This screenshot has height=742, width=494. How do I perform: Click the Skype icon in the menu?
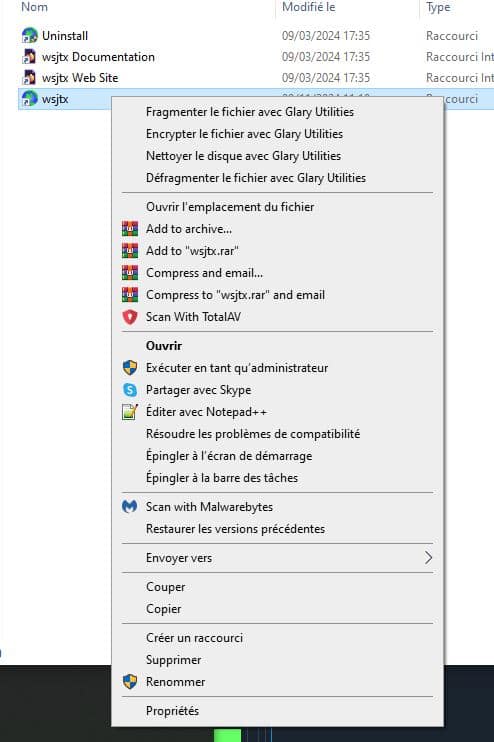click(130, 389)
